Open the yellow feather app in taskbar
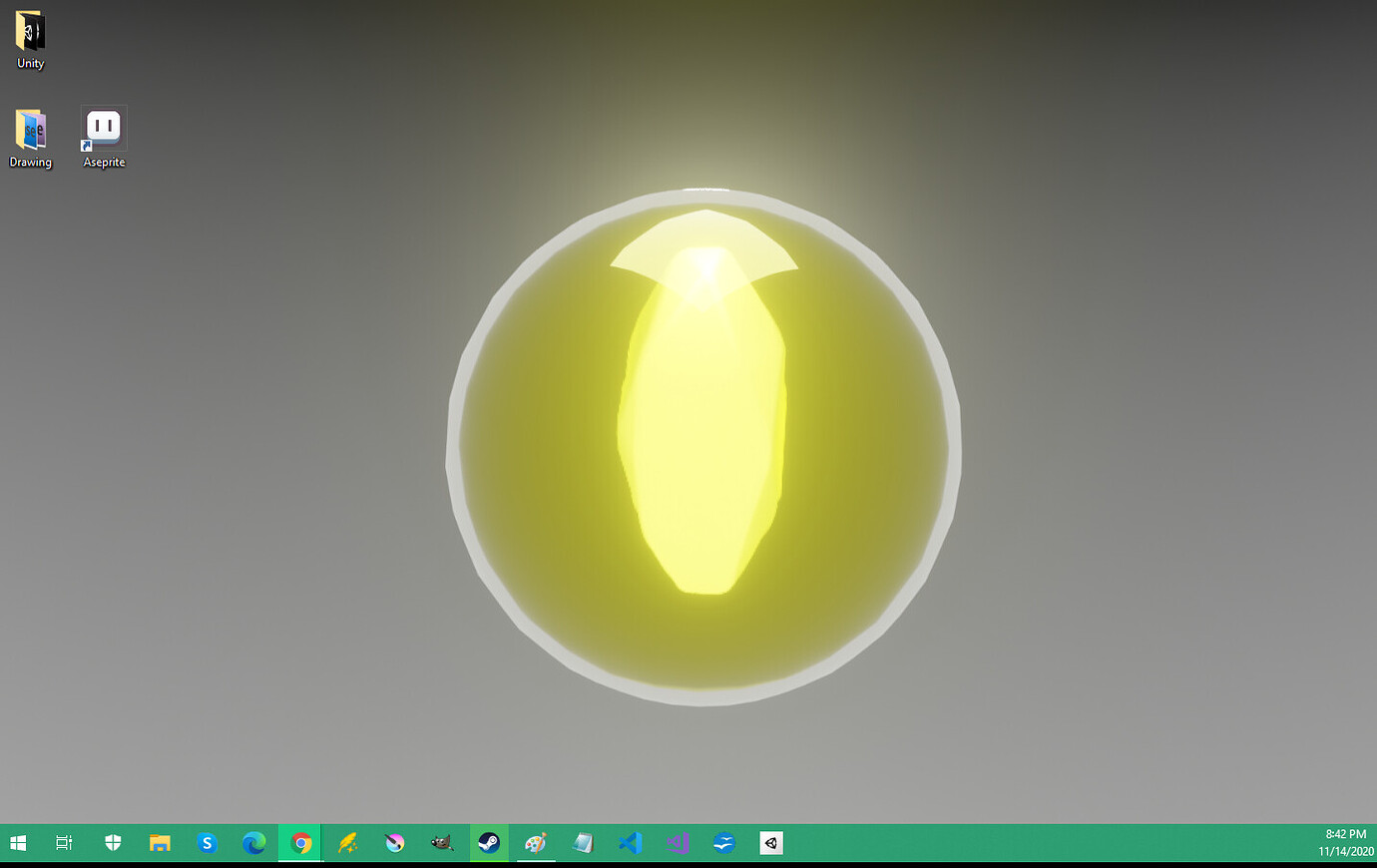 coord(347,843)
